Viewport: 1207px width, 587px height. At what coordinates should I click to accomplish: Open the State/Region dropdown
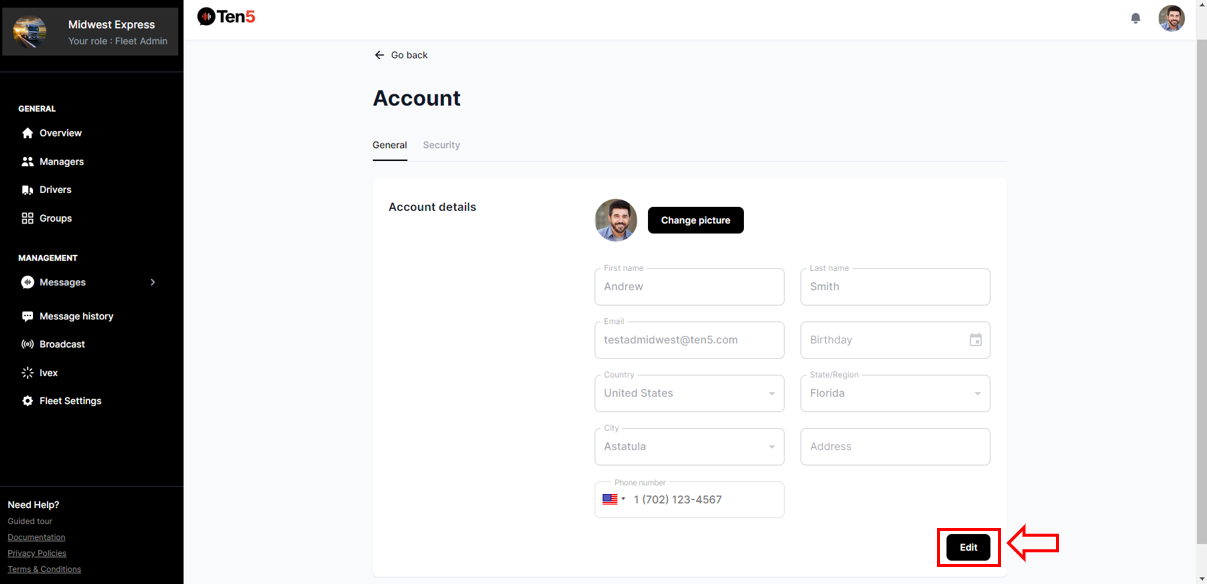click(977, 394)
